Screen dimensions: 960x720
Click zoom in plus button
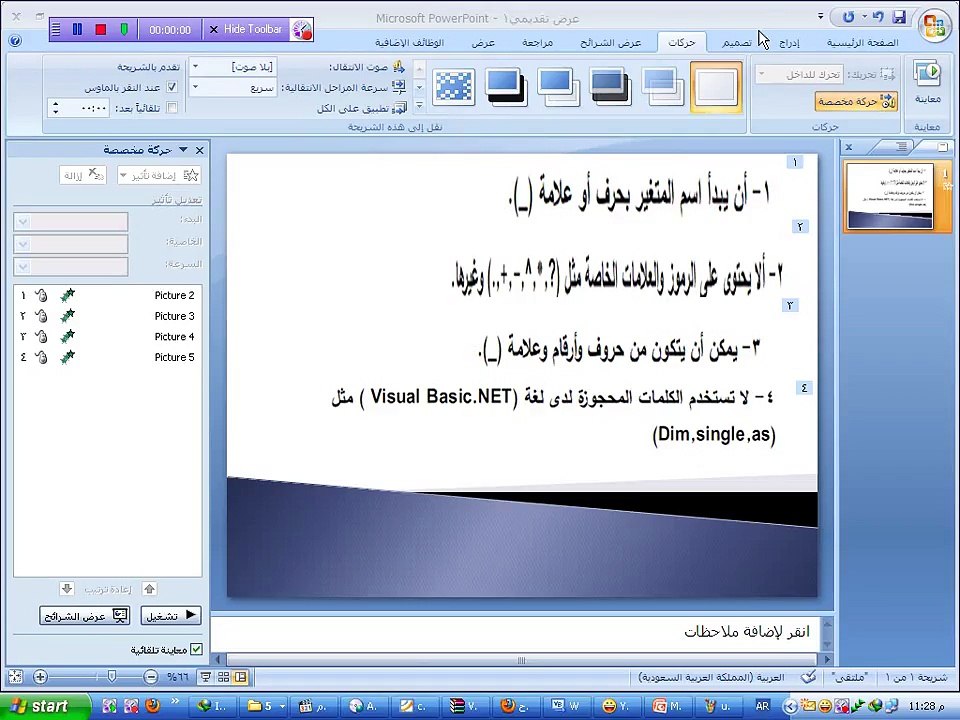40,677
